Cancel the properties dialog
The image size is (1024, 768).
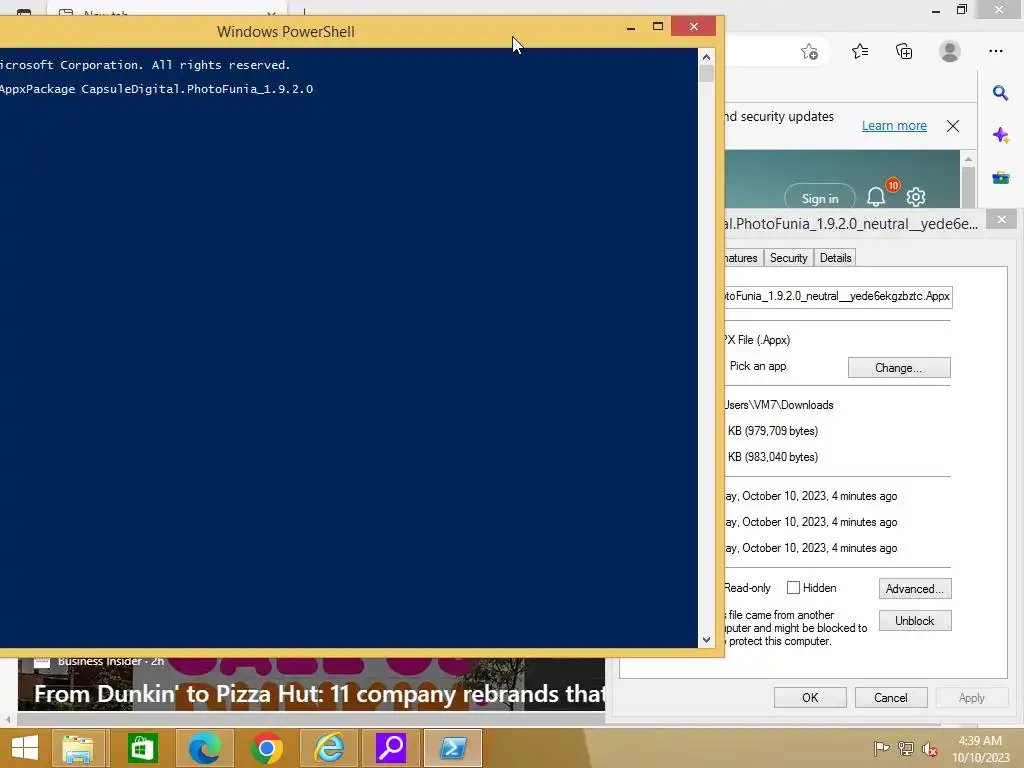(891, 697)
